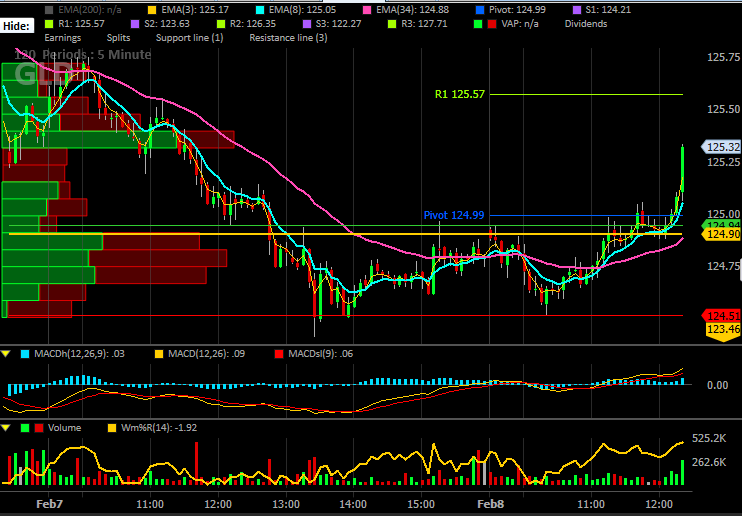This screenshot has width=742, height=516.
Task: Click the yellow 123.46 price tag
Action: tap(724, 330)
